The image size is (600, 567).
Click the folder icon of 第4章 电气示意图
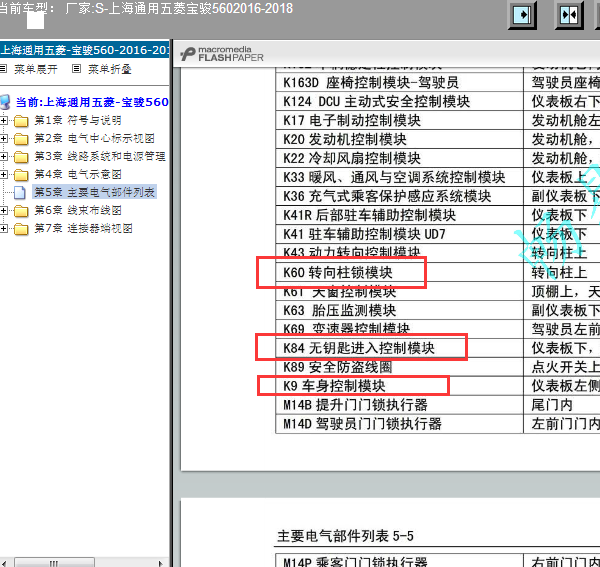[21, 175]
